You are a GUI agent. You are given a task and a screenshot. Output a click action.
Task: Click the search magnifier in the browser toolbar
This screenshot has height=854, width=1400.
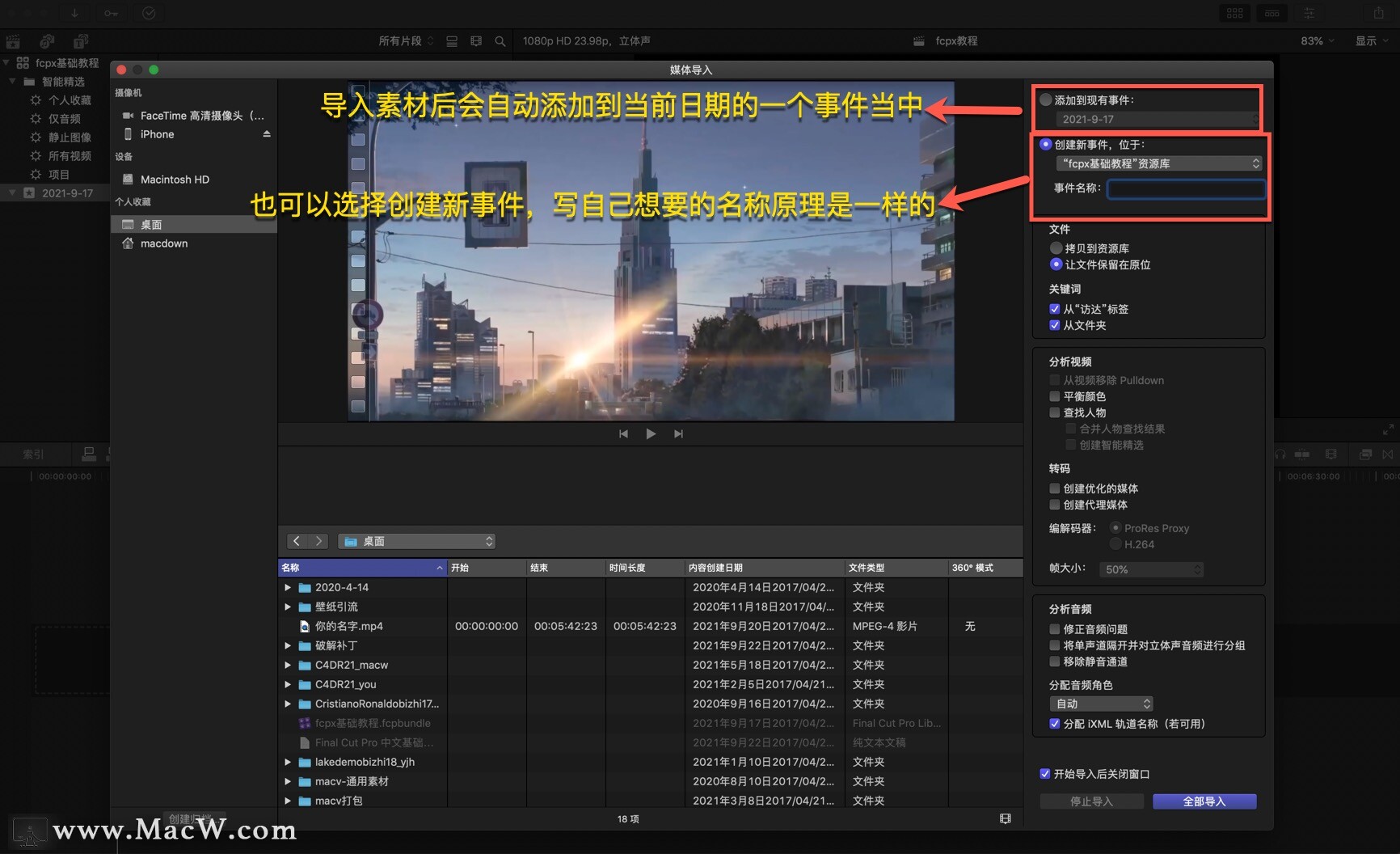[x=500, y=41]
